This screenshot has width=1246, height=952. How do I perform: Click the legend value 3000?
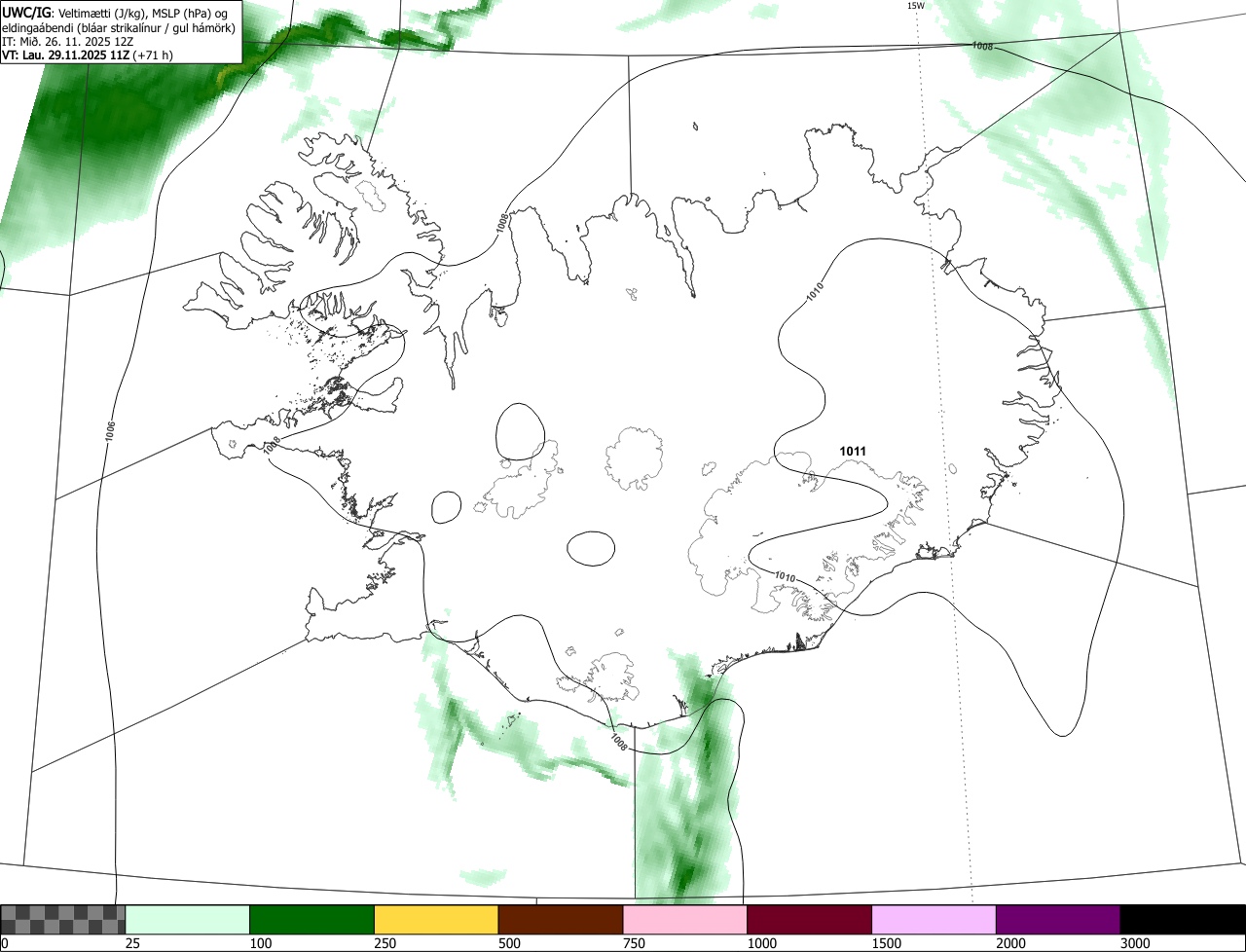tap(1134, 943)
